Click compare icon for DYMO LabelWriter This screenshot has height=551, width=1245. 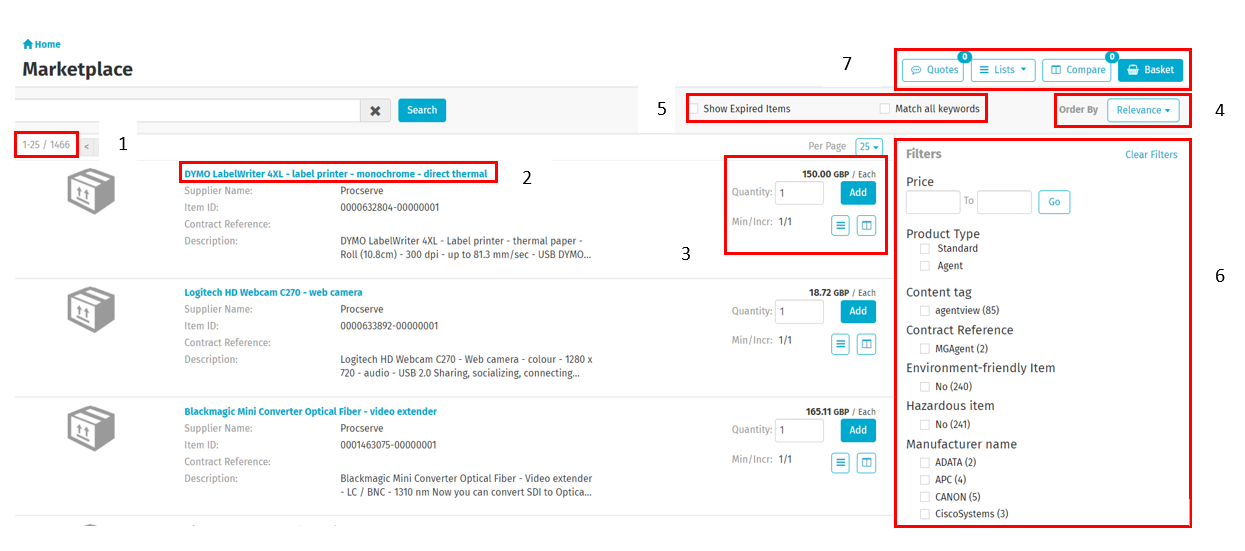[867, 226]
